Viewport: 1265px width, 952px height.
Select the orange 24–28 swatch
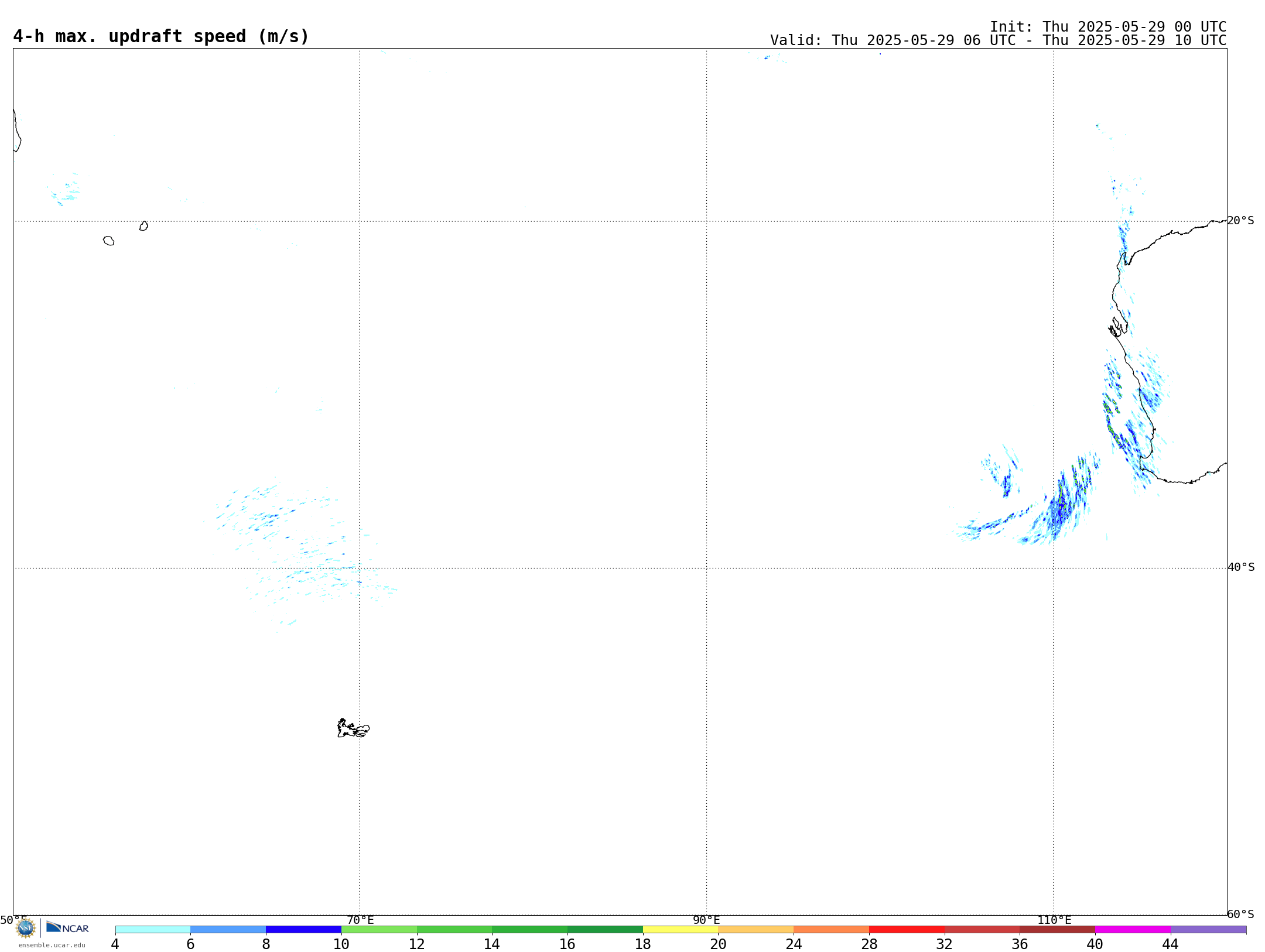832,930
